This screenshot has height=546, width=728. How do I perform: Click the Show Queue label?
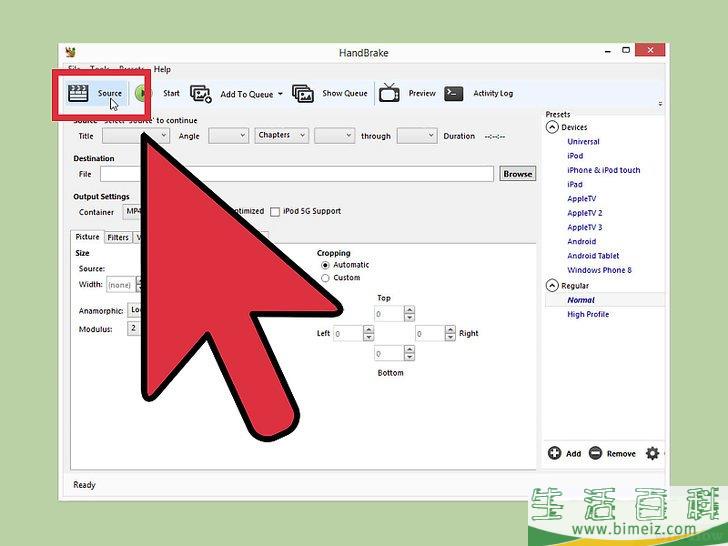(344, 93)
